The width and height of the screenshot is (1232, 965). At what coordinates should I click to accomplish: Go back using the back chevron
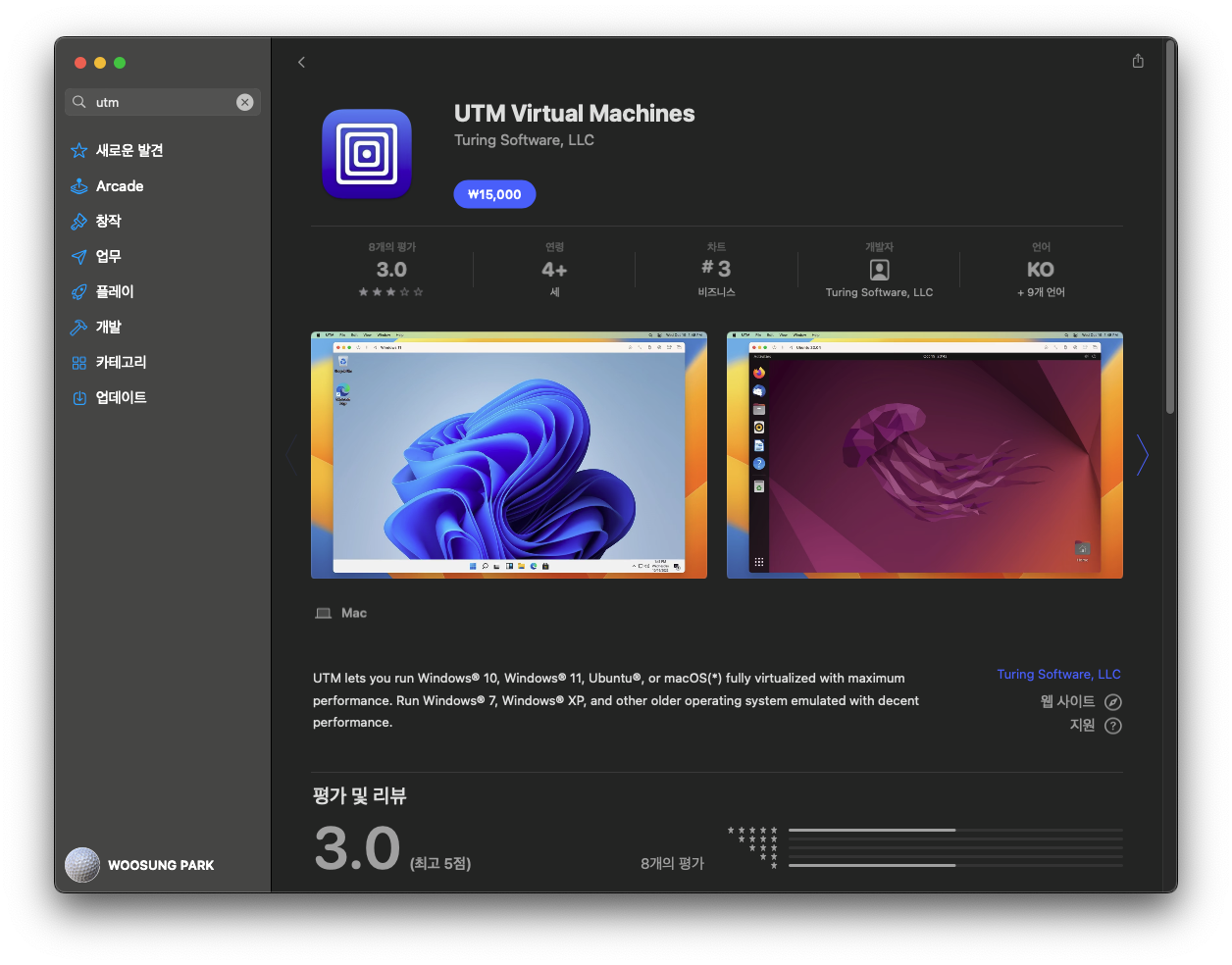[301, 63]
